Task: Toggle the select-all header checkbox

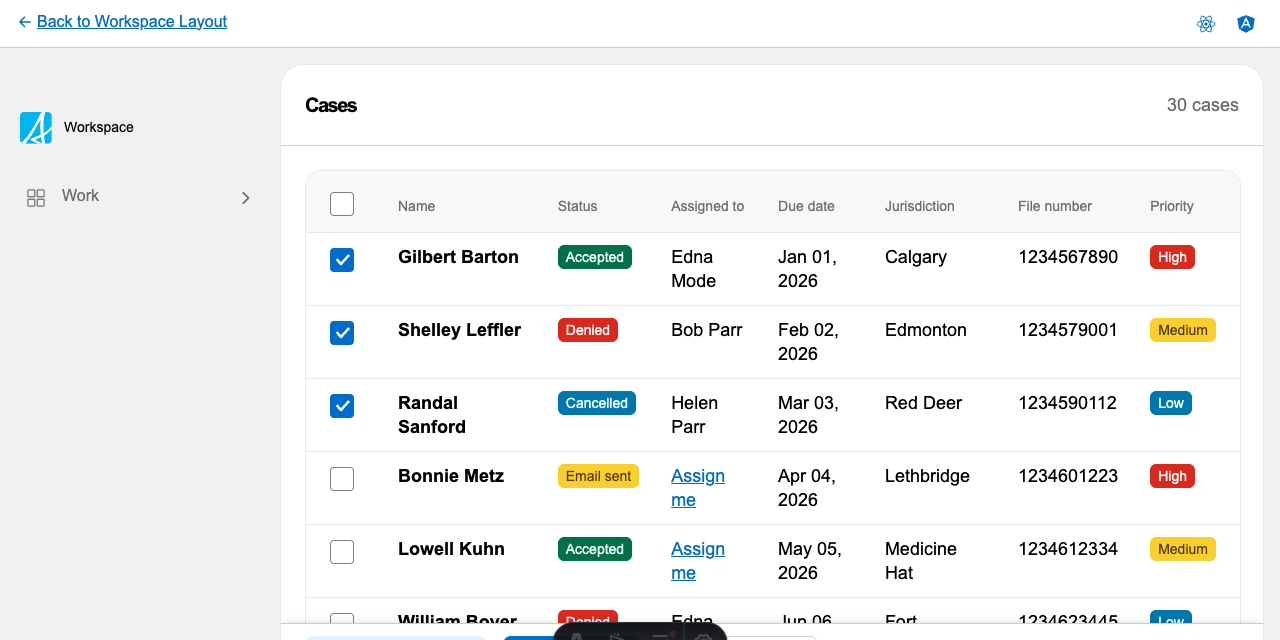Action: point(342,204)
